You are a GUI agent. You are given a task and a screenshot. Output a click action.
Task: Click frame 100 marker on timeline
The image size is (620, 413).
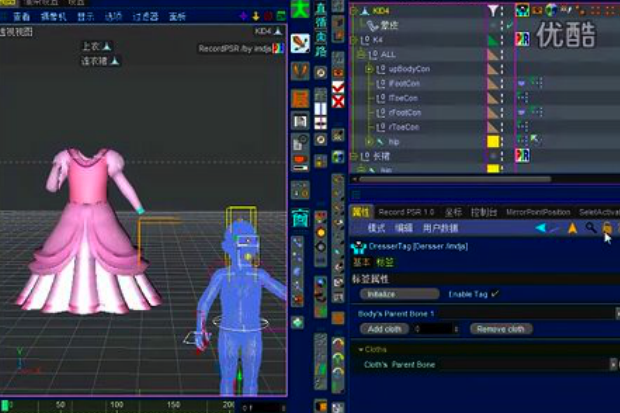(x=117, y=404)
